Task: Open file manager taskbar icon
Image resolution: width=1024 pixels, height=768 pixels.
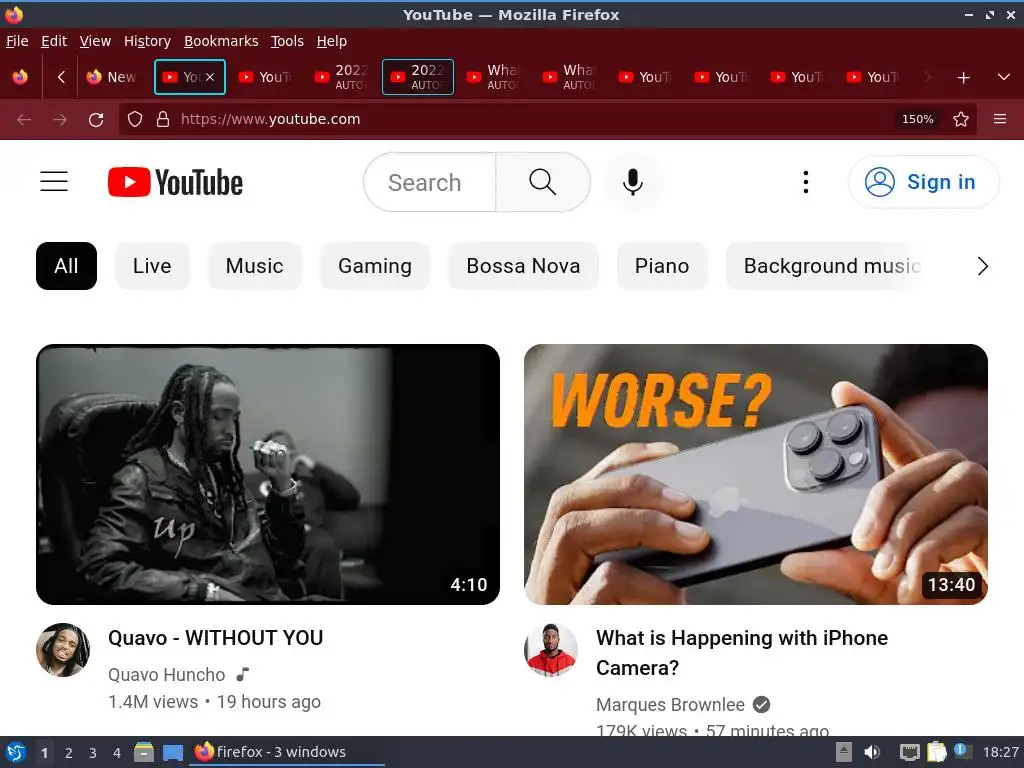Action: (x=144, y=752)
